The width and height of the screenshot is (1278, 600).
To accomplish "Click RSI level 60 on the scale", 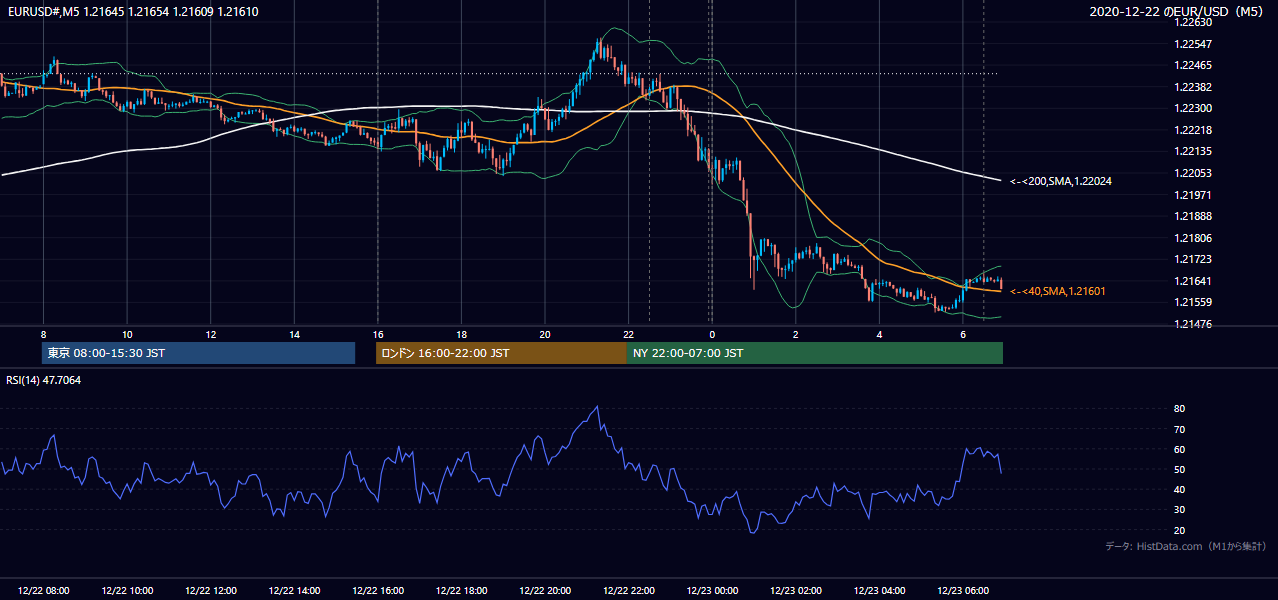I will 1179,449.
